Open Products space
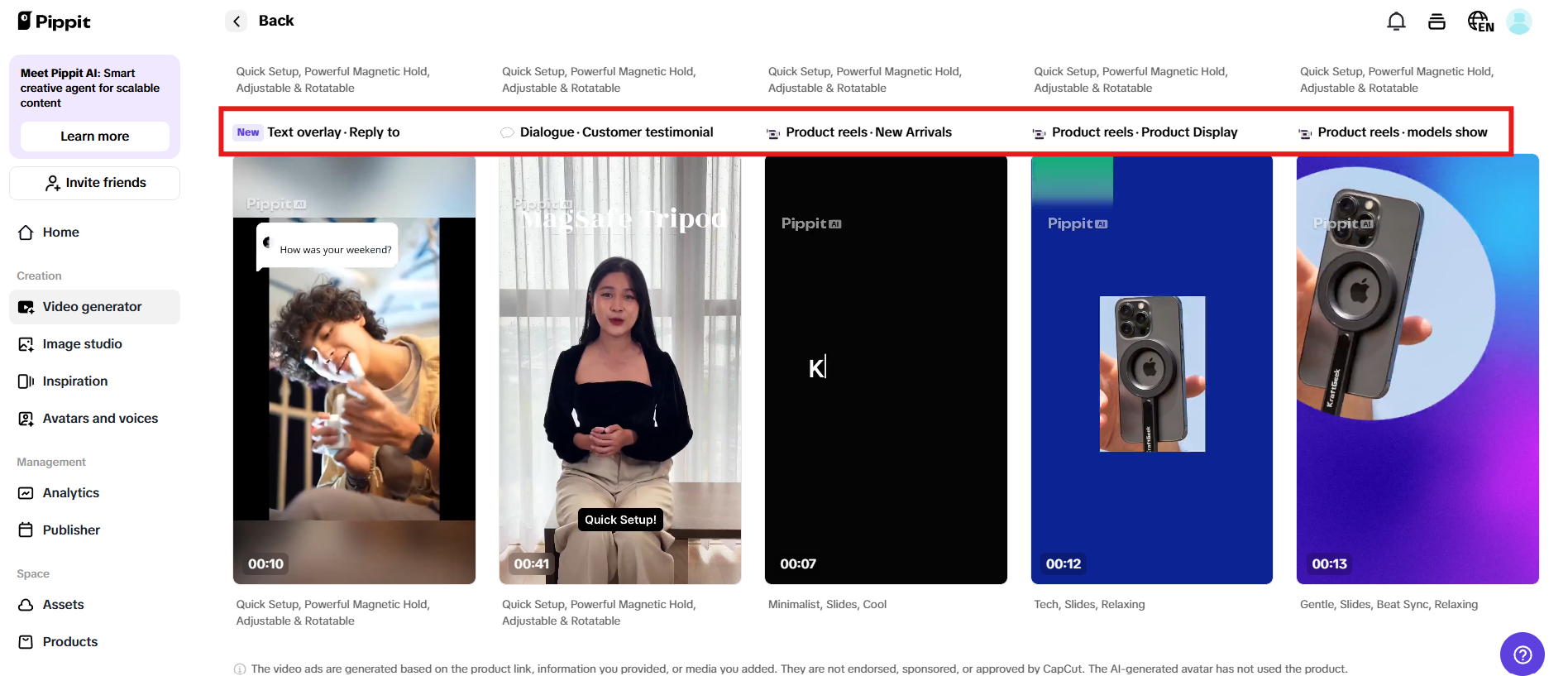This screenshot has height=676, width=1568. pyautogui.click(x=94, y=642)
